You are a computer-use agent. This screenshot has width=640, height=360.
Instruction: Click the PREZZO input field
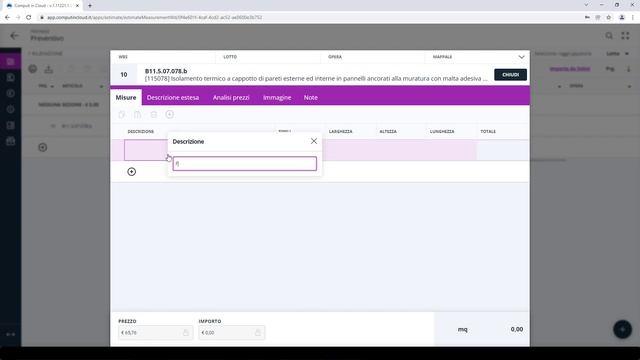155,333
